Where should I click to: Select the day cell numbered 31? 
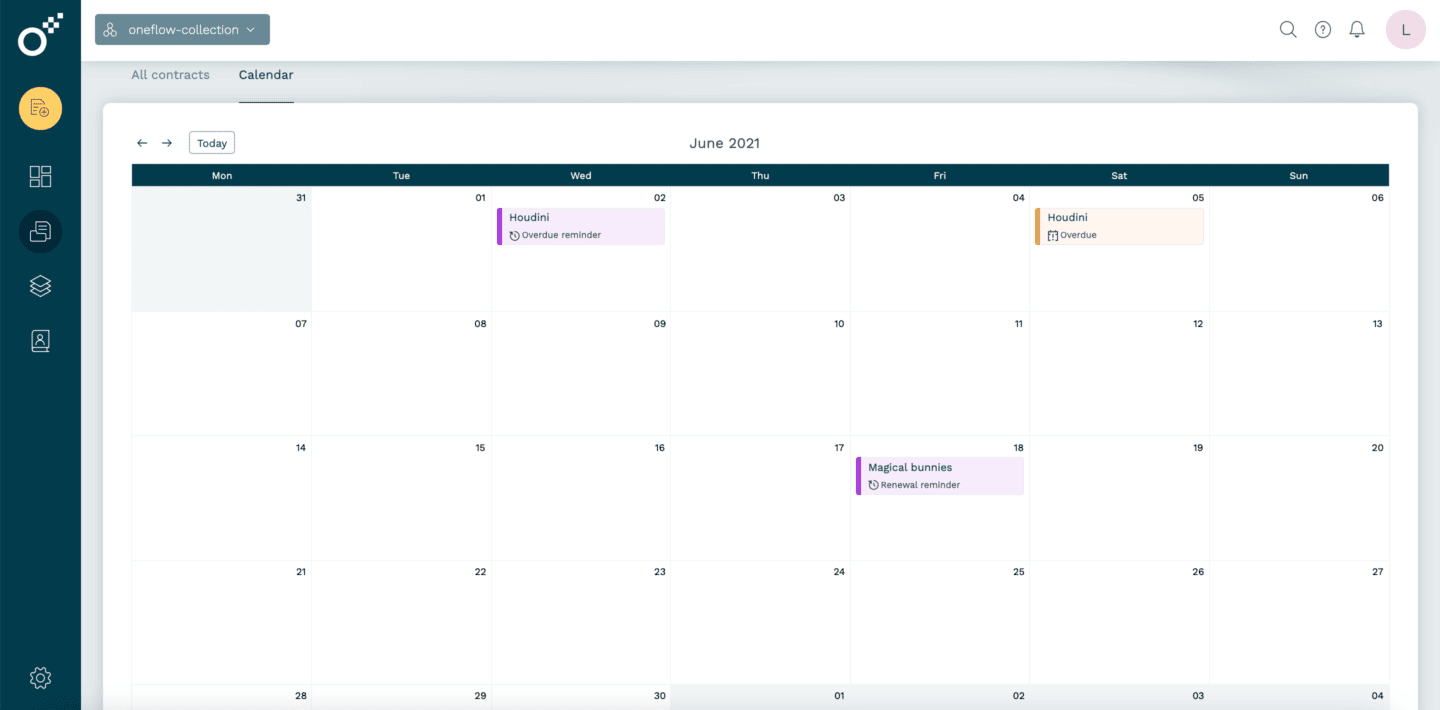[x=222, y=249]
